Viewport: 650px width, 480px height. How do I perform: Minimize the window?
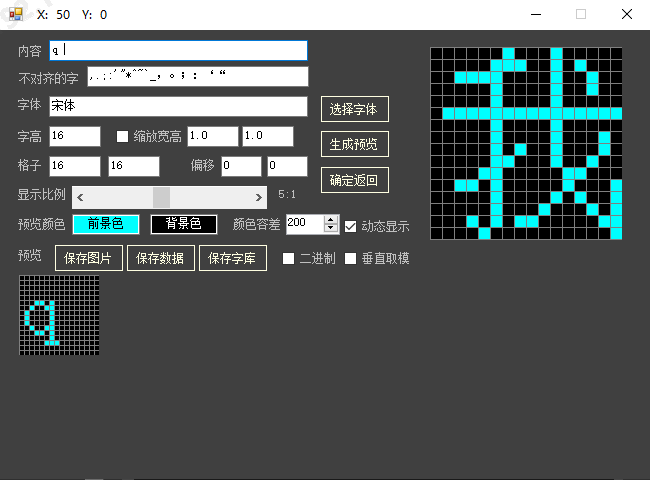[536, 15]
